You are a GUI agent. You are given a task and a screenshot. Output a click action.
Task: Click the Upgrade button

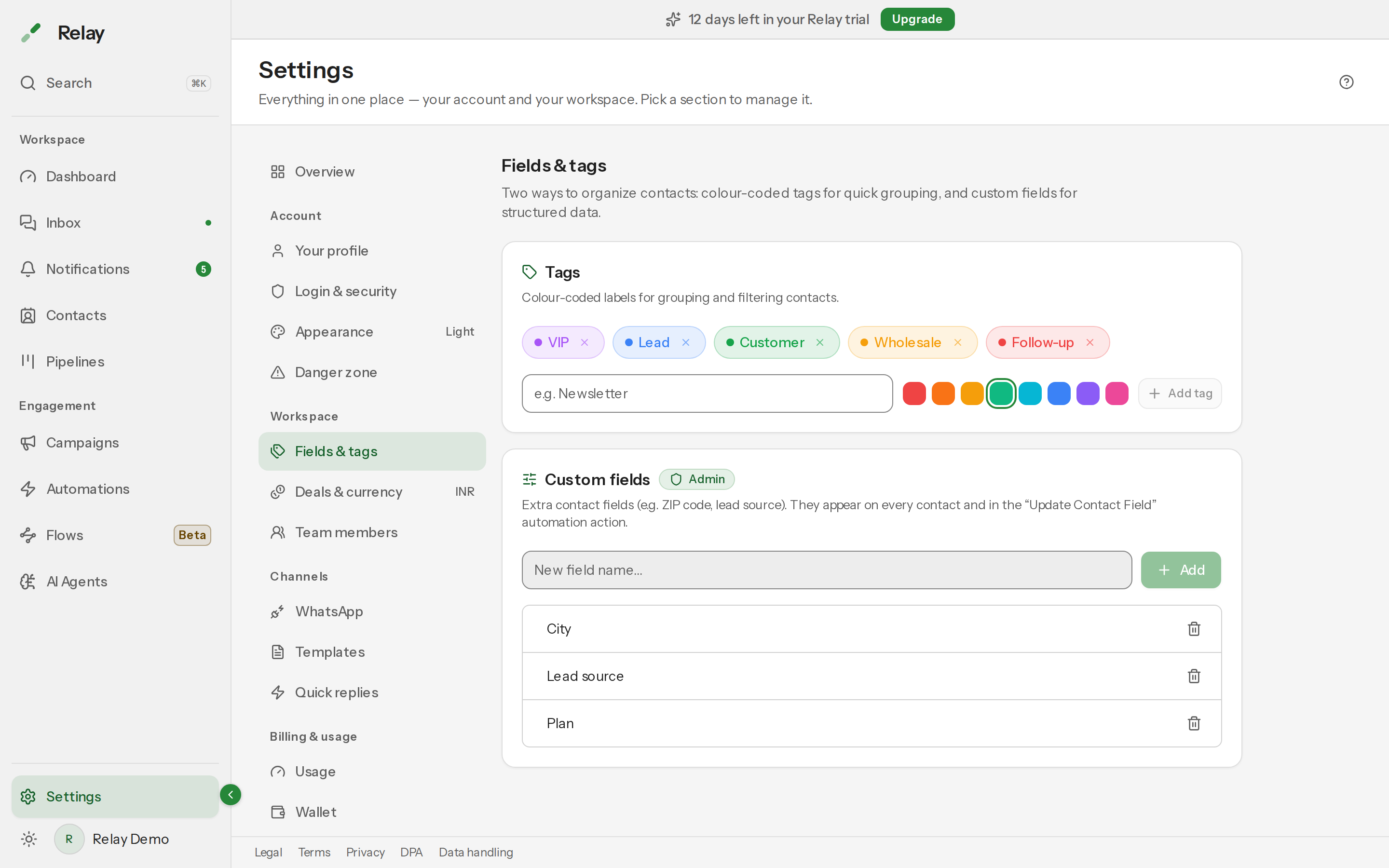917,19
